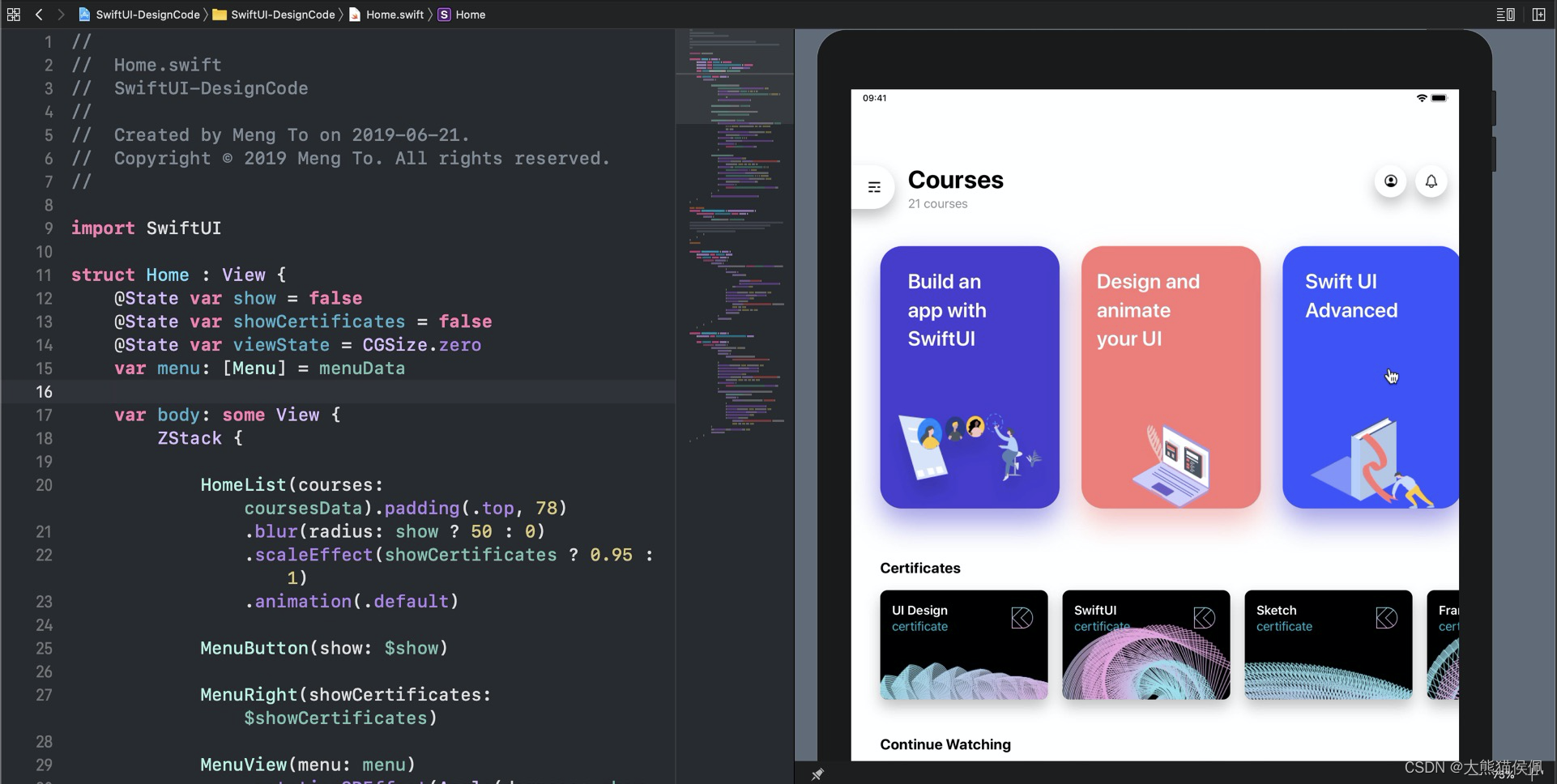This screenshot has width=1557, height=784.
Task: Open the Build an app with SwiftUI card
Action: [970, 377]
